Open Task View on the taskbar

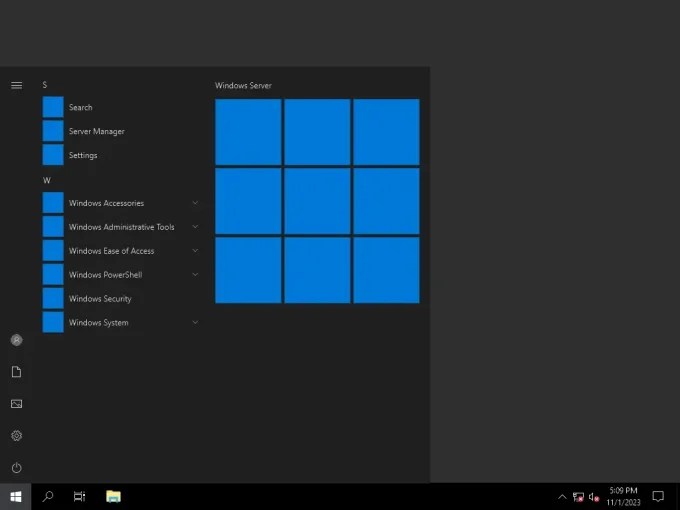[80, 497]
